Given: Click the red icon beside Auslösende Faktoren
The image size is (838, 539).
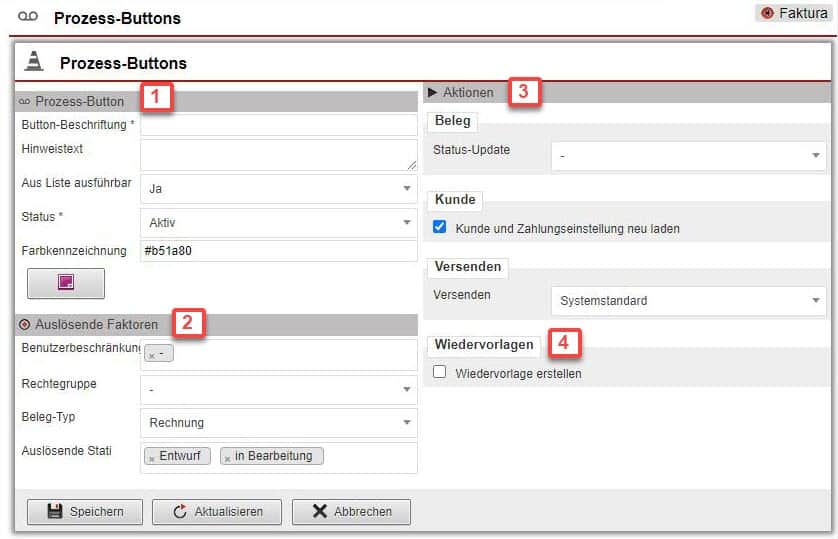Looking at the screenshot, I should (24, 325).
